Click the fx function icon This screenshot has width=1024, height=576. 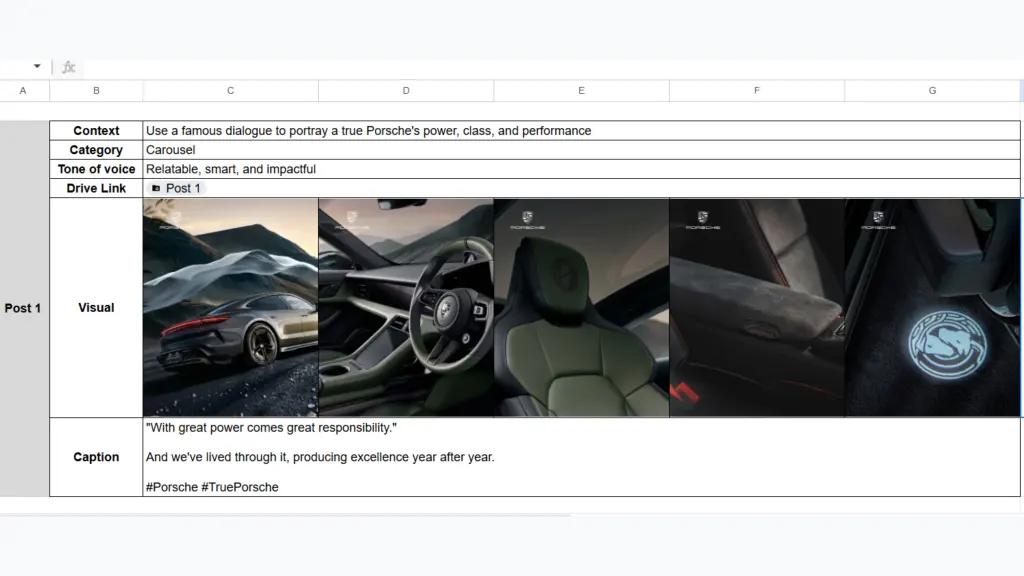pyautogui.click(x=69, y=67)
